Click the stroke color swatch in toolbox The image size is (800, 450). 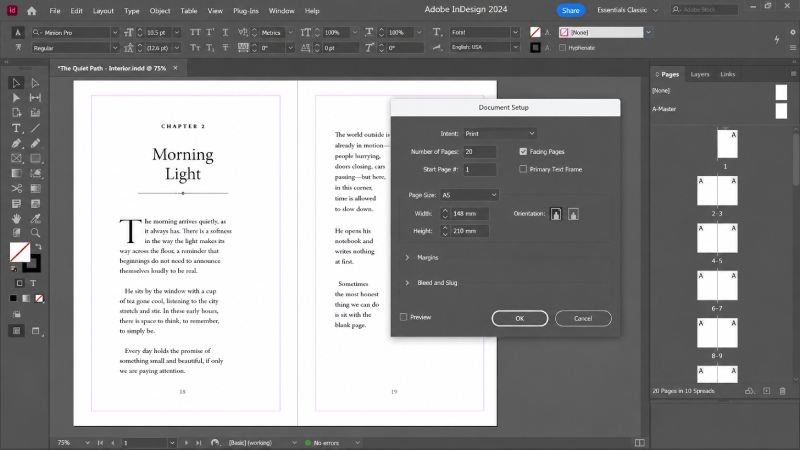[x=33, y=264]
